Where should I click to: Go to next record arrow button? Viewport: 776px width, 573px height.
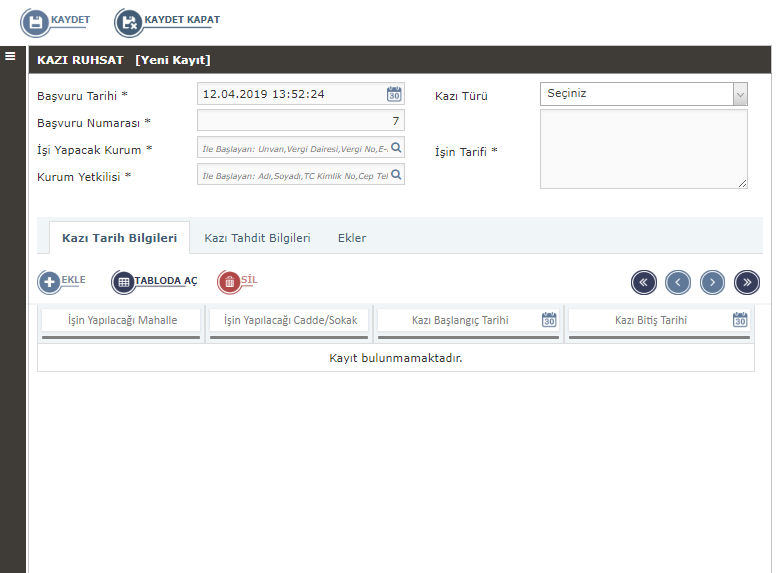pyautogui.click(x=712, y=282)
